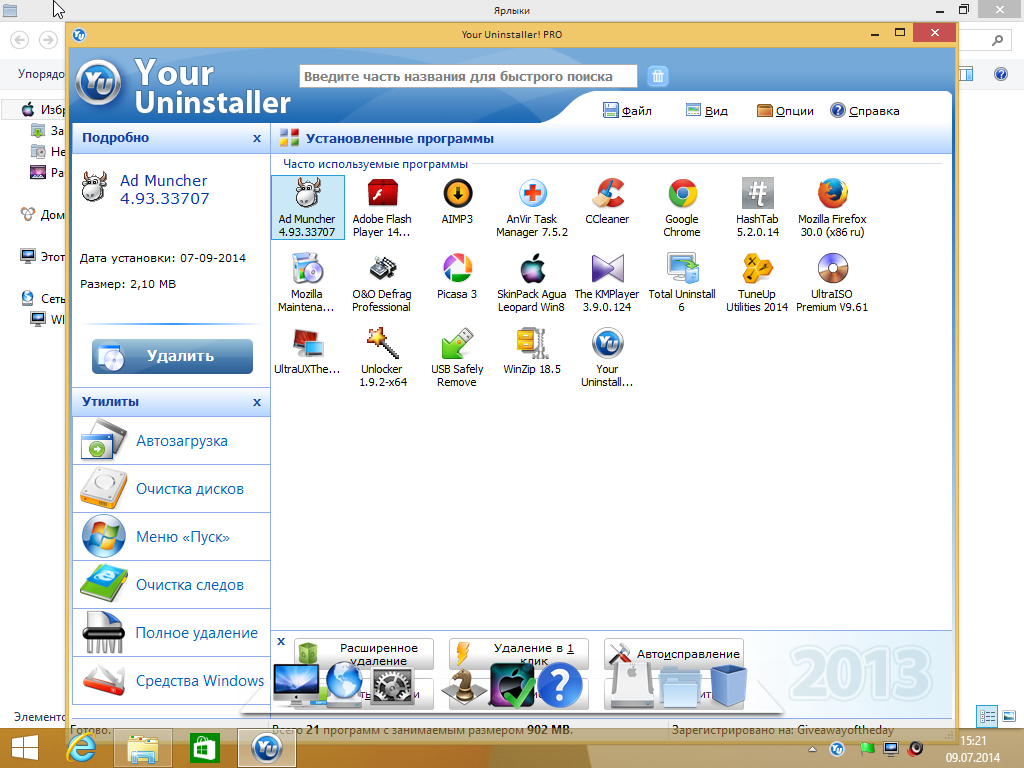Launch Internet Explorer from the taskbar
The width and height of the screenshot is (1024, 768).
click(x=82, y=748)
